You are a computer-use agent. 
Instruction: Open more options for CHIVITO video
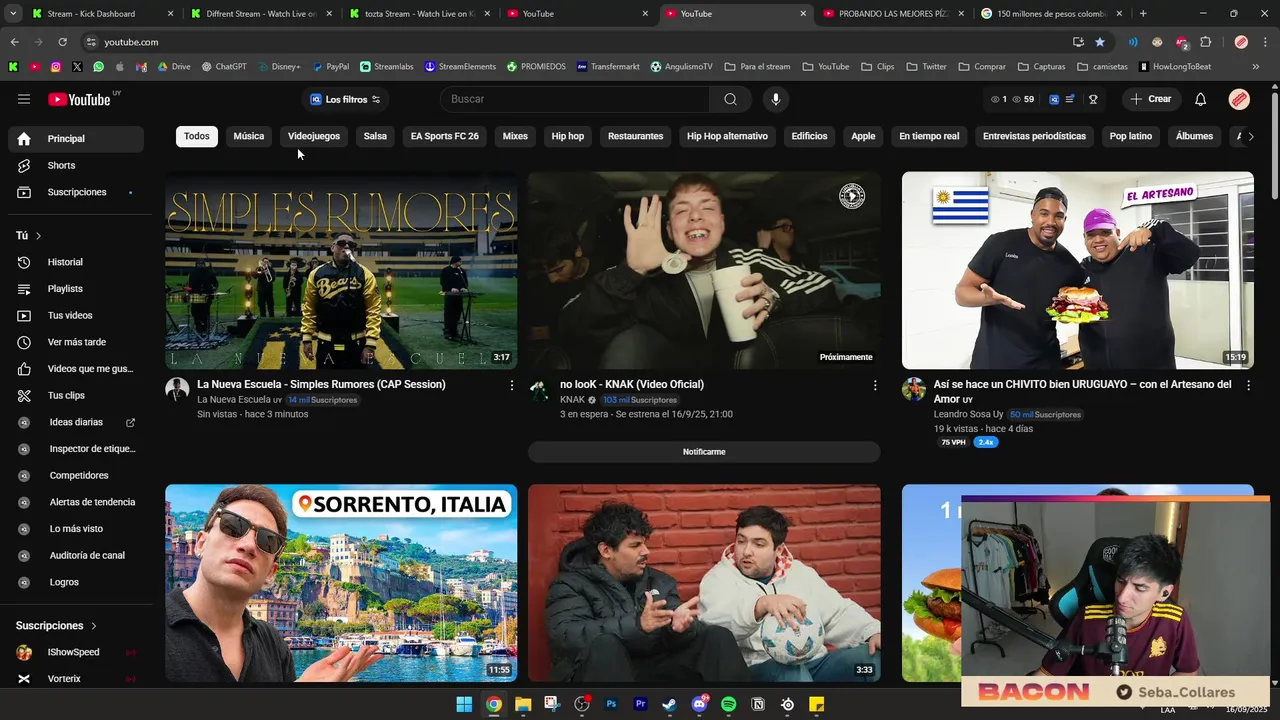coord(1248,385)
